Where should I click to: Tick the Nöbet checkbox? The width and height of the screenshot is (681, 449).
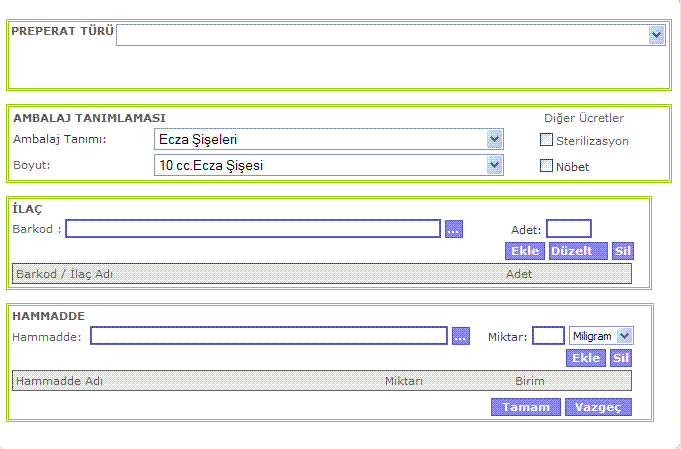547,166
